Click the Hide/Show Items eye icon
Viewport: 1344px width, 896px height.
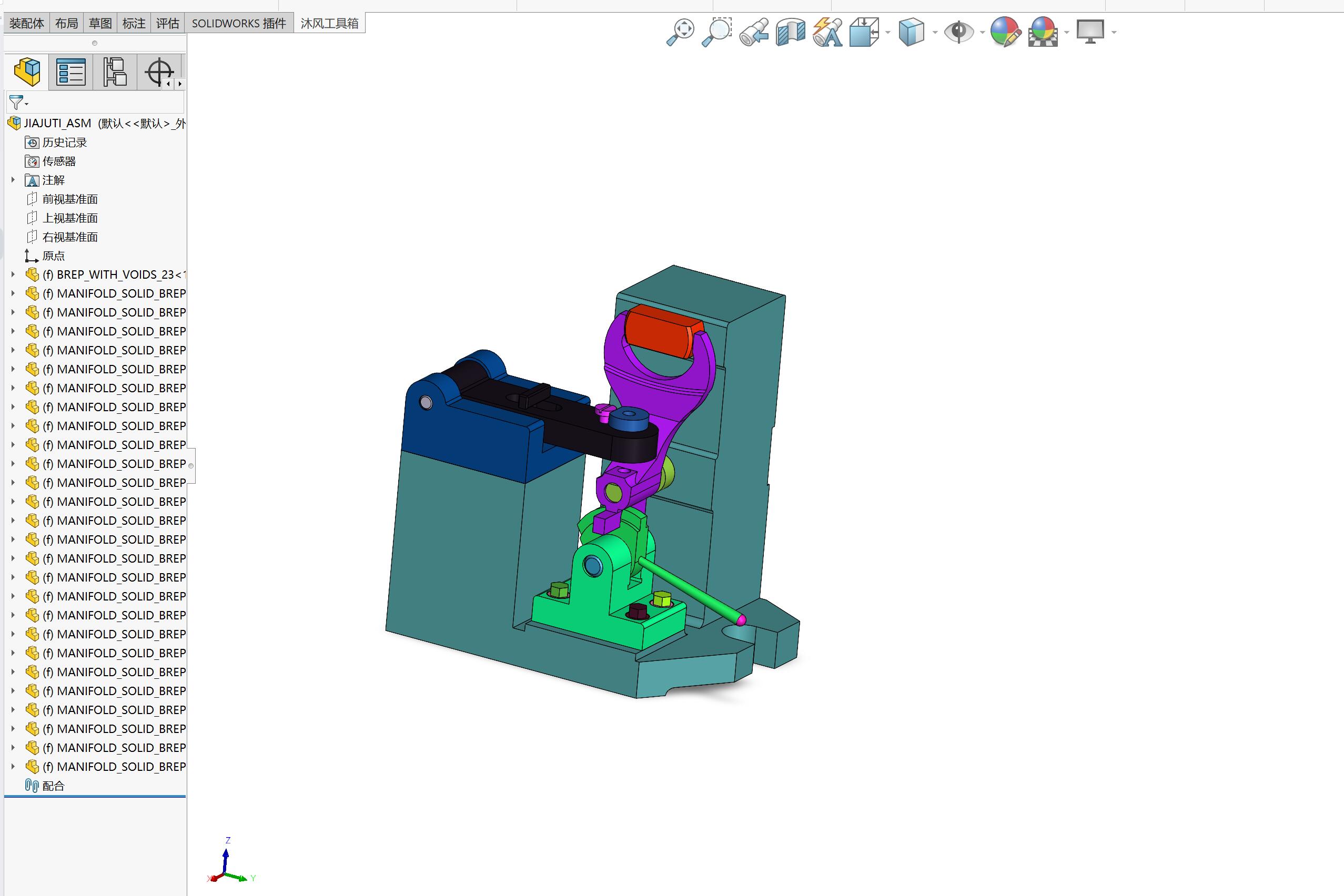click(x=959, y=32)
